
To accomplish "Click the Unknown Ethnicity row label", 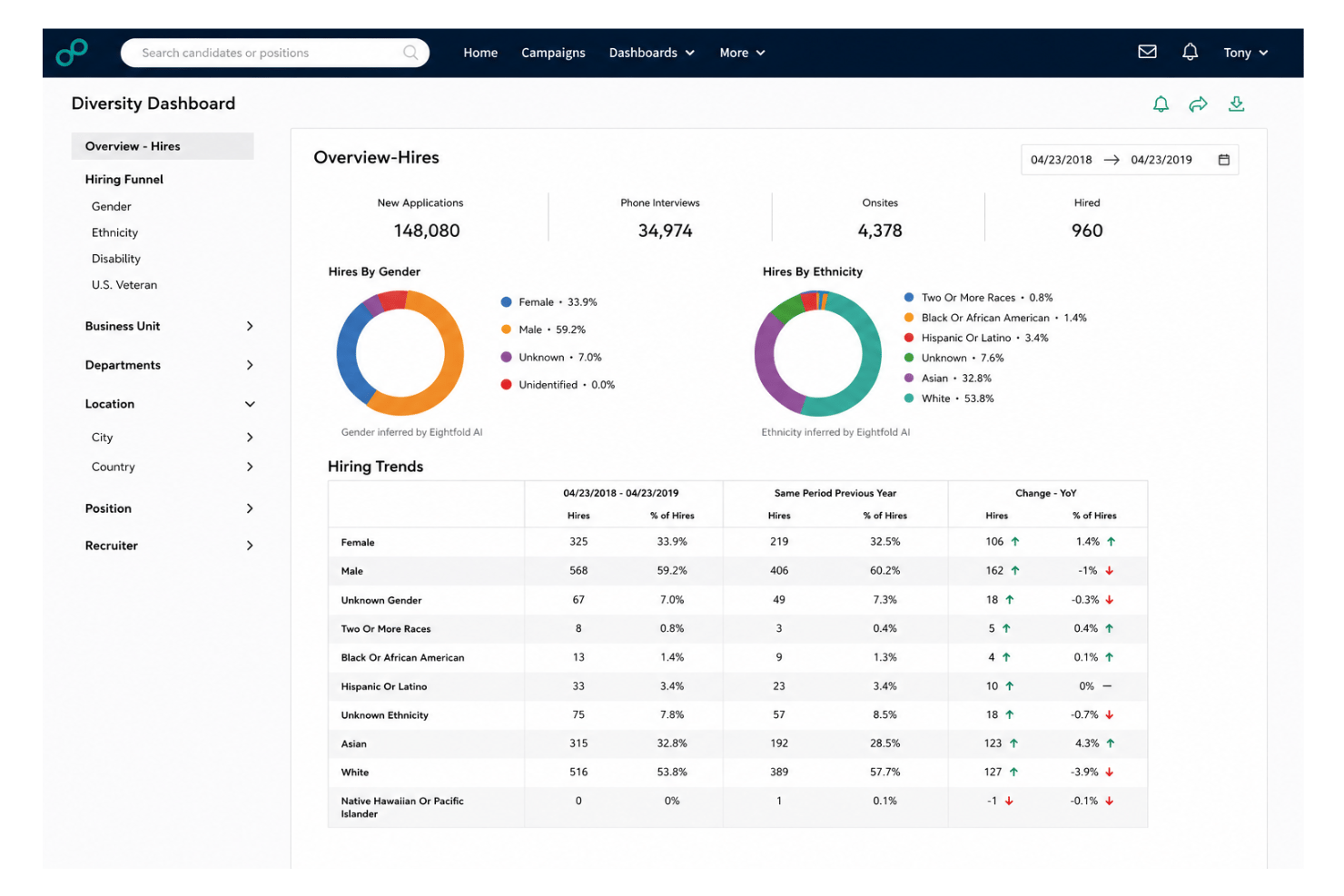I will (385, 715).
